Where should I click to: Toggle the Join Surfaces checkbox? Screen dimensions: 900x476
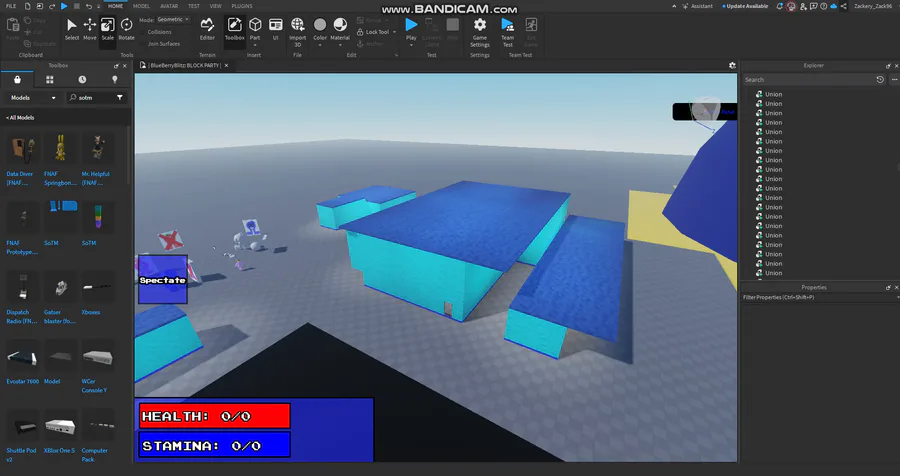[x=143, y=44]
